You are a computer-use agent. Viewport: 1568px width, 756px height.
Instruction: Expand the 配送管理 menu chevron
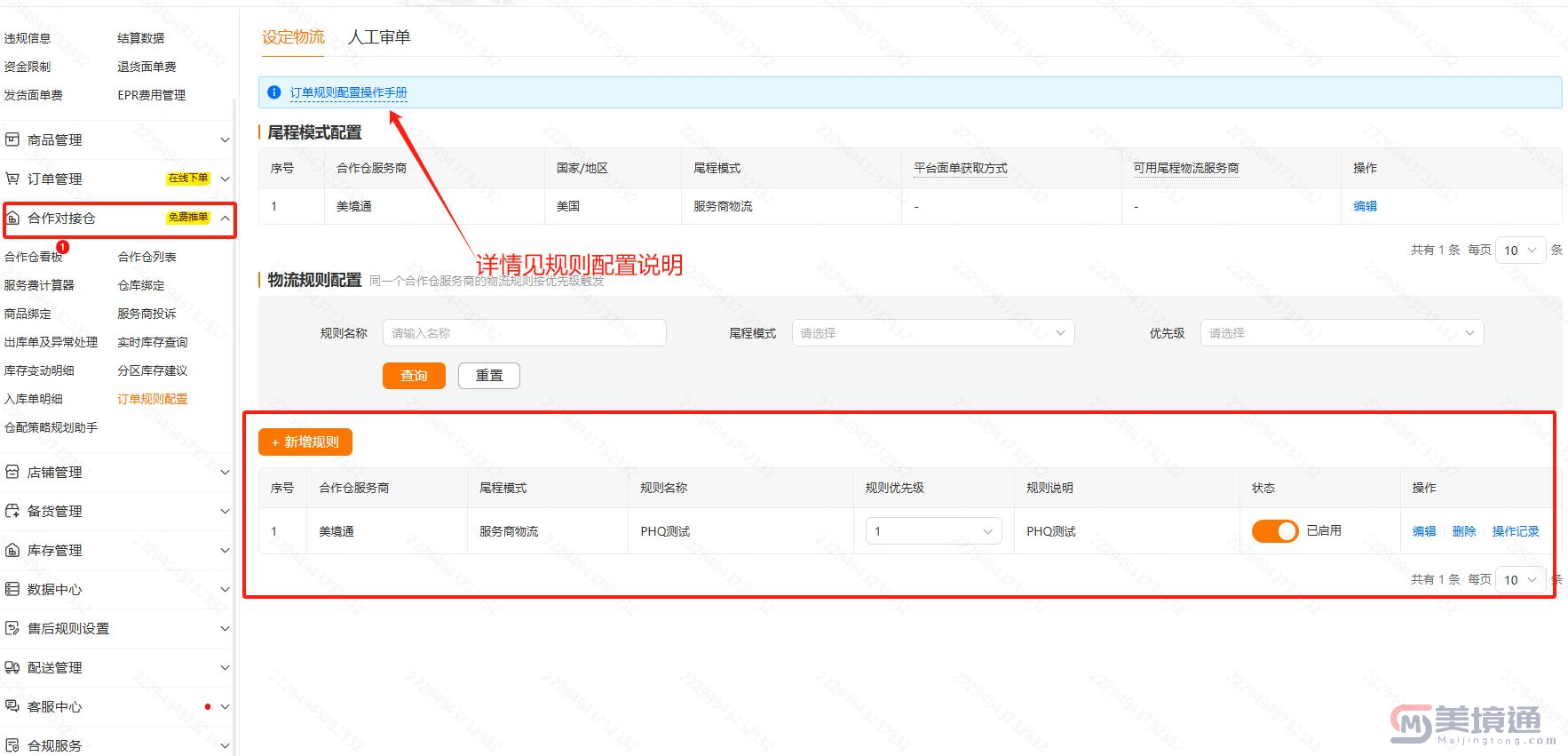225,668
